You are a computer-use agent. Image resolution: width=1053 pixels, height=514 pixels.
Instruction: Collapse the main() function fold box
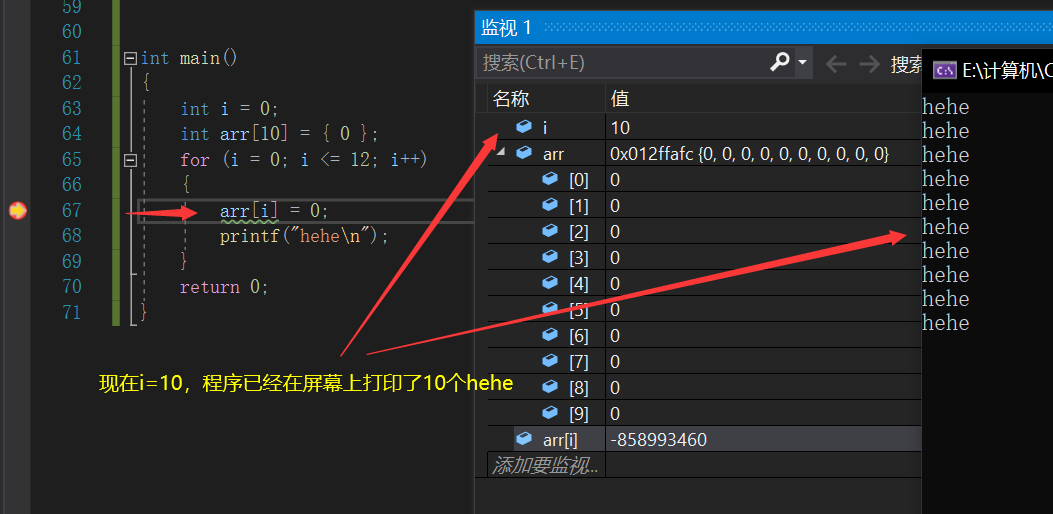point(130,58)
